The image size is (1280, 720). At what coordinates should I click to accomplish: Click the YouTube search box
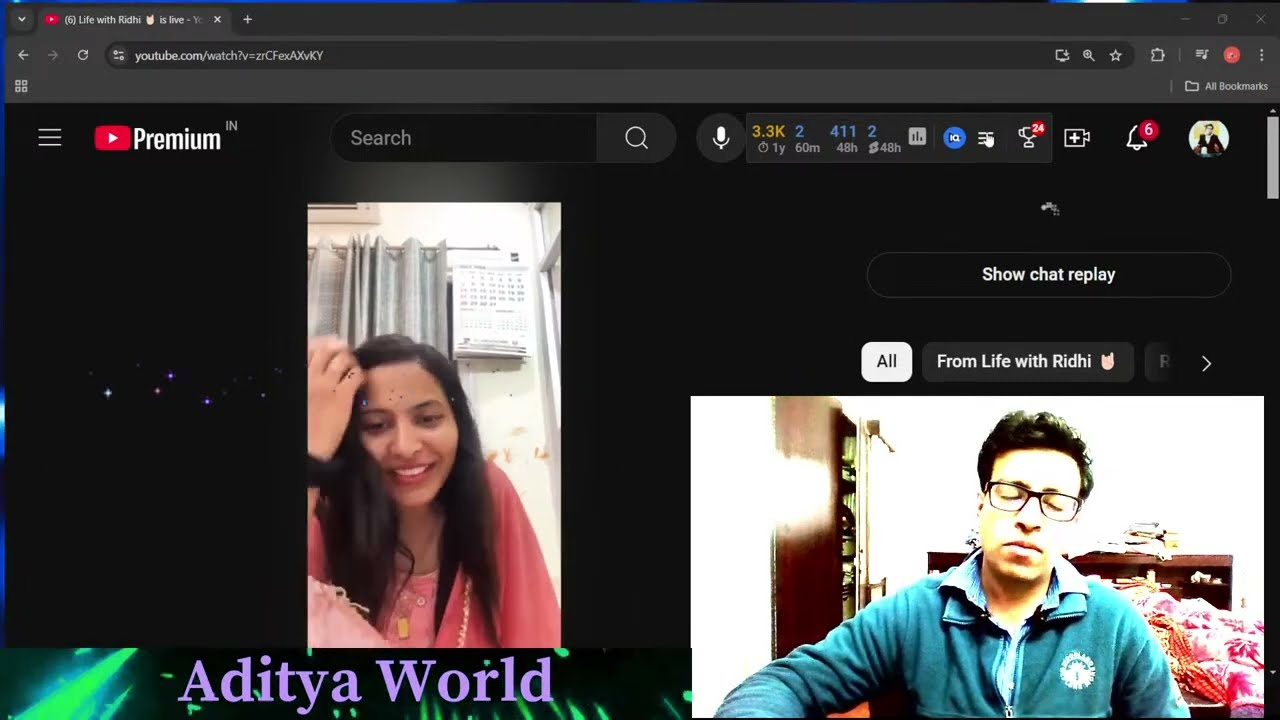(463, 138)
